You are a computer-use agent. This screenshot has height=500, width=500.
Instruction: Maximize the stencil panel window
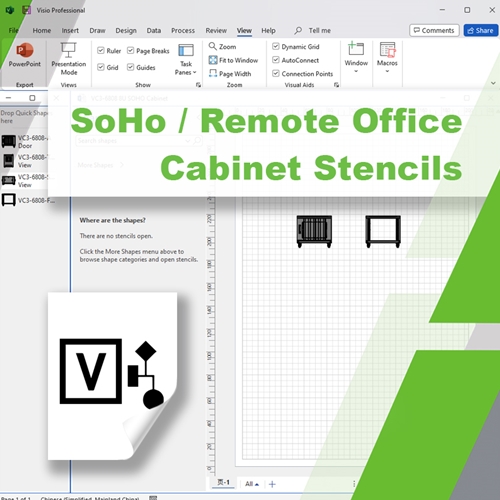tap(32, 98)
